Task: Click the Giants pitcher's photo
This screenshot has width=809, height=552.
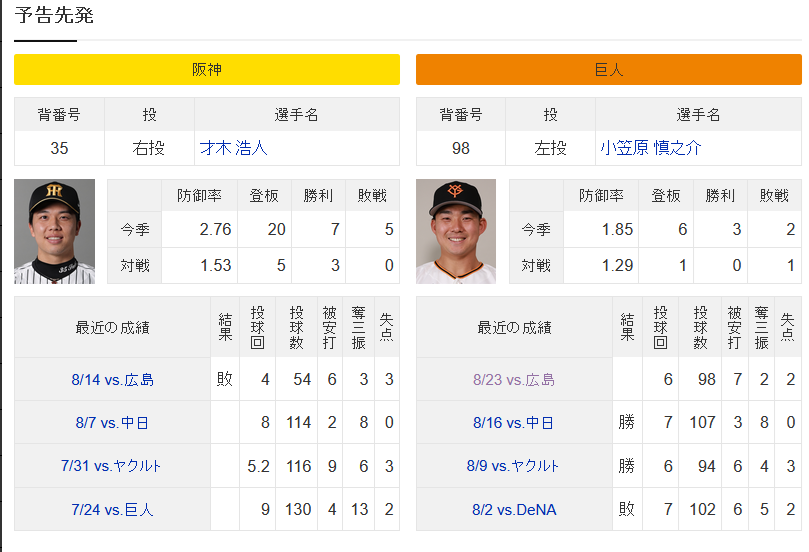Action: pos(456,231)
